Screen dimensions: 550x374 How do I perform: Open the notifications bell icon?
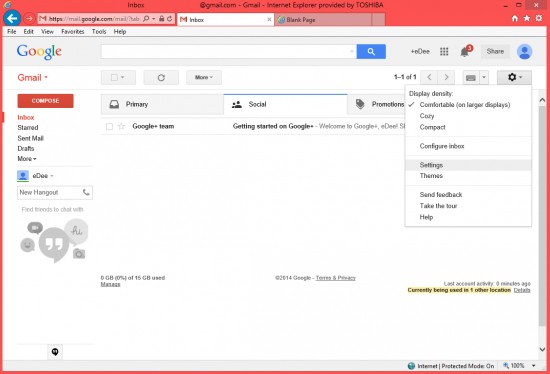pyautogui.click(x=464, y=52)
